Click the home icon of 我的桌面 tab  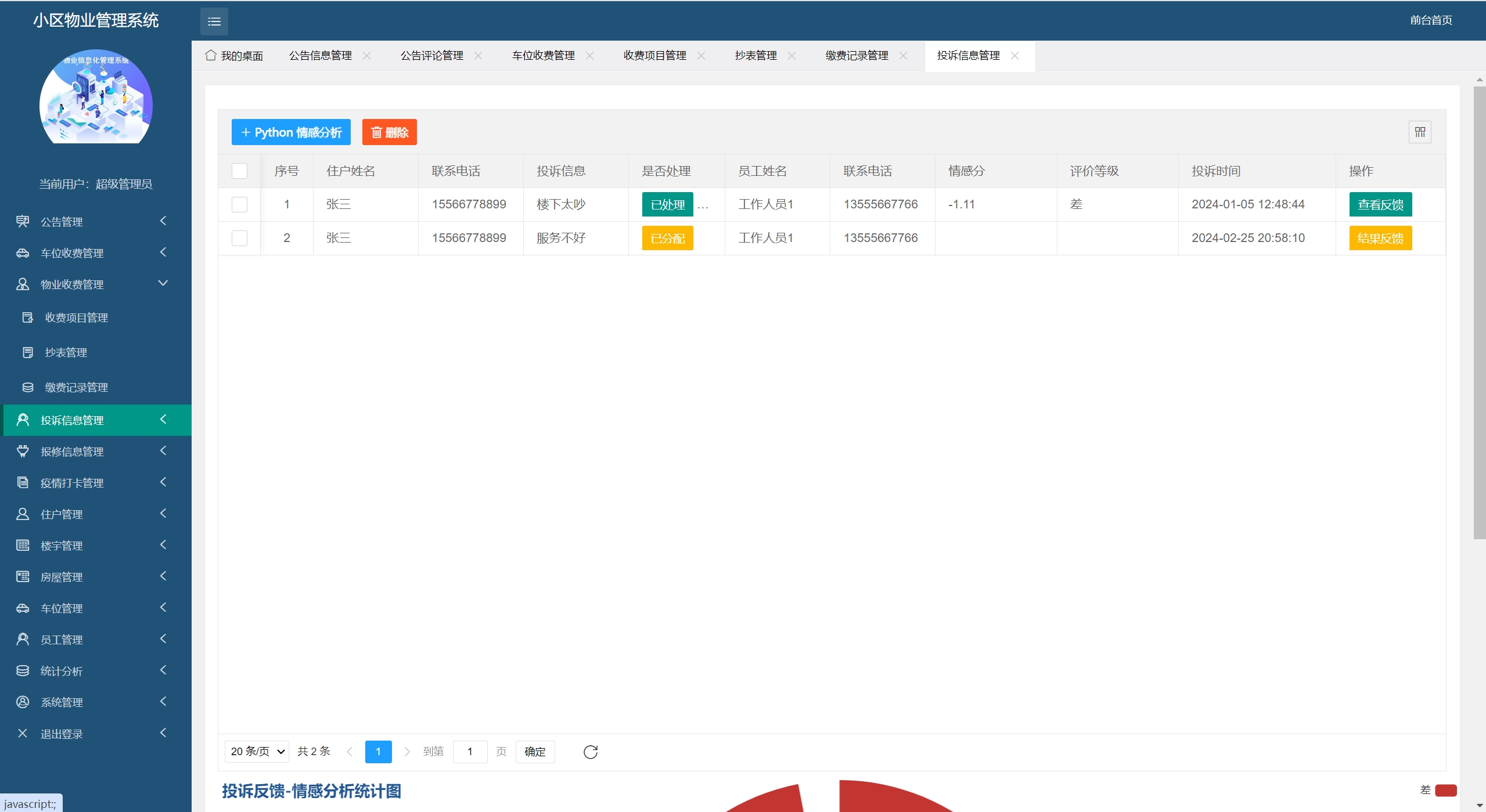pos(211,55)
